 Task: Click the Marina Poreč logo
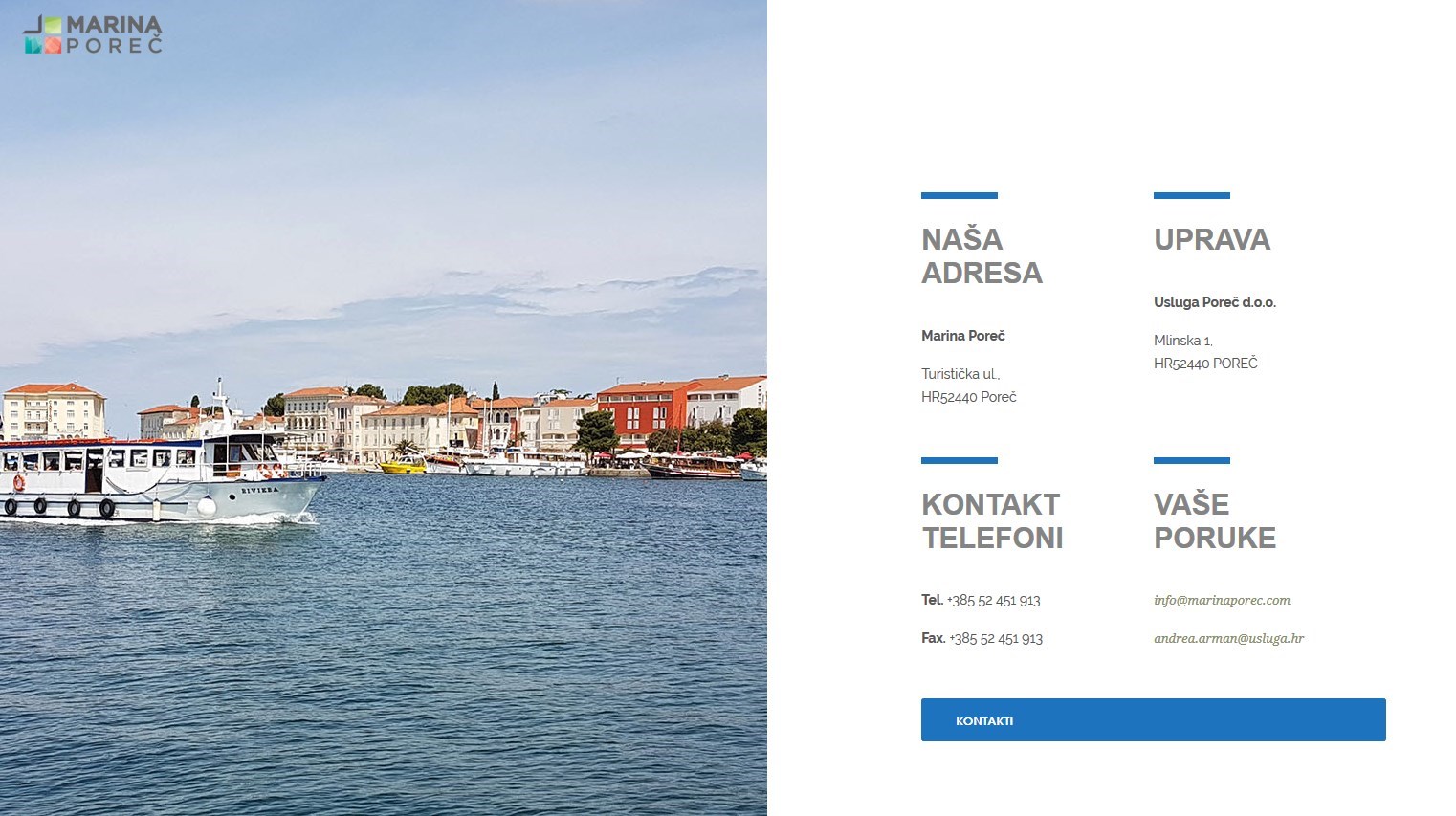[93, 34]
